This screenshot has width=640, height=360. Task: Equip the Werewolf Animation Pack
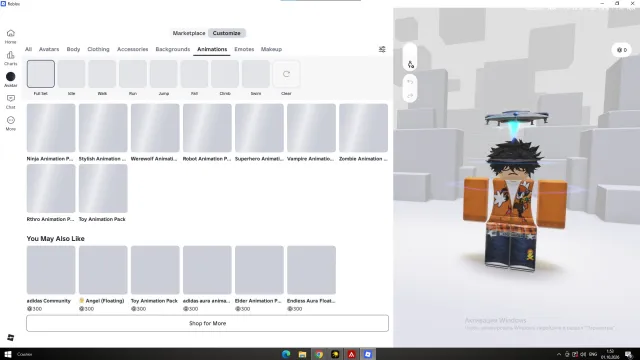tap(155, 128)
